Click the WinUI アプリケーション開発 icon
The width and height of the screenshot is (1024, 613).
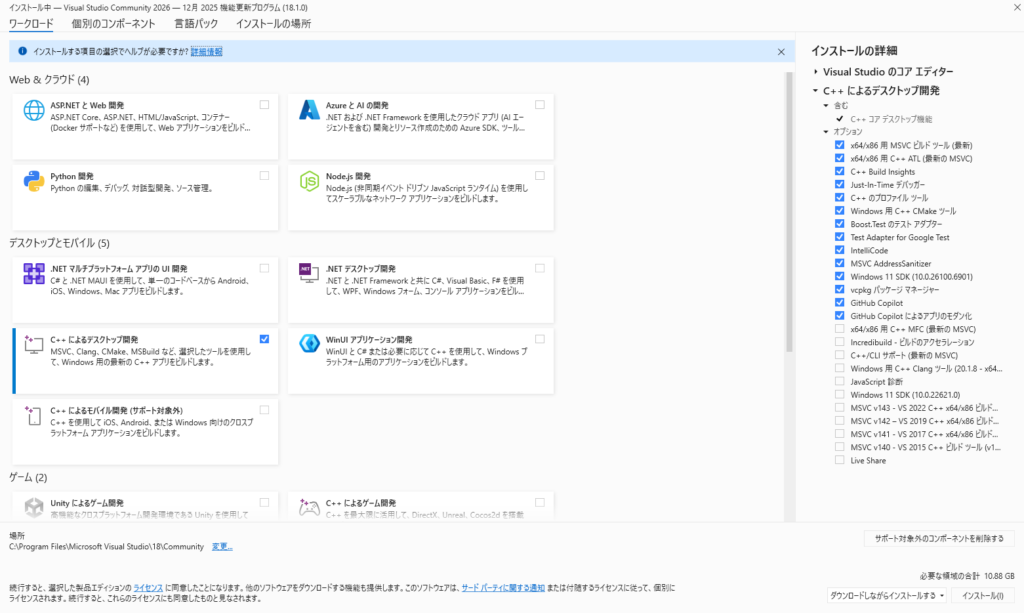click(309, 345)
